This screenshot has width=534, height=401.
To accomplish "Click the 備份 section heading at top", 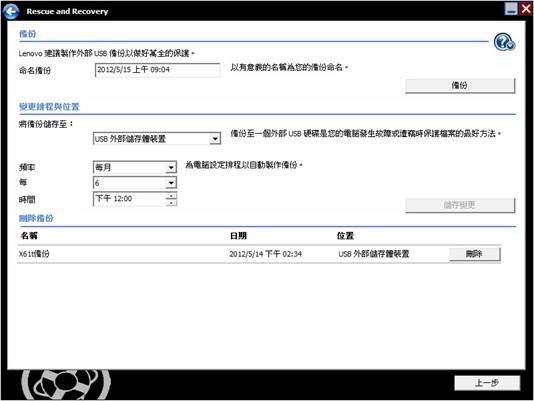I will pos(28,34).
